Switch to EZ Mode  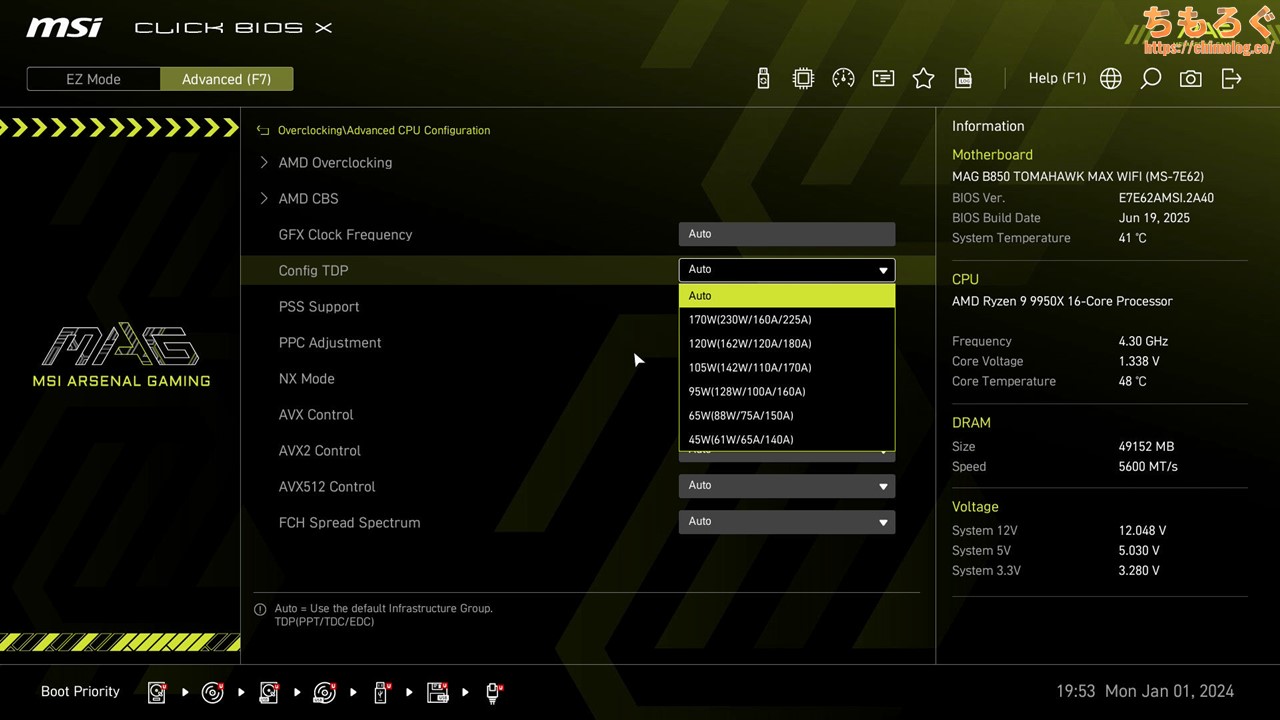(93, 79)
